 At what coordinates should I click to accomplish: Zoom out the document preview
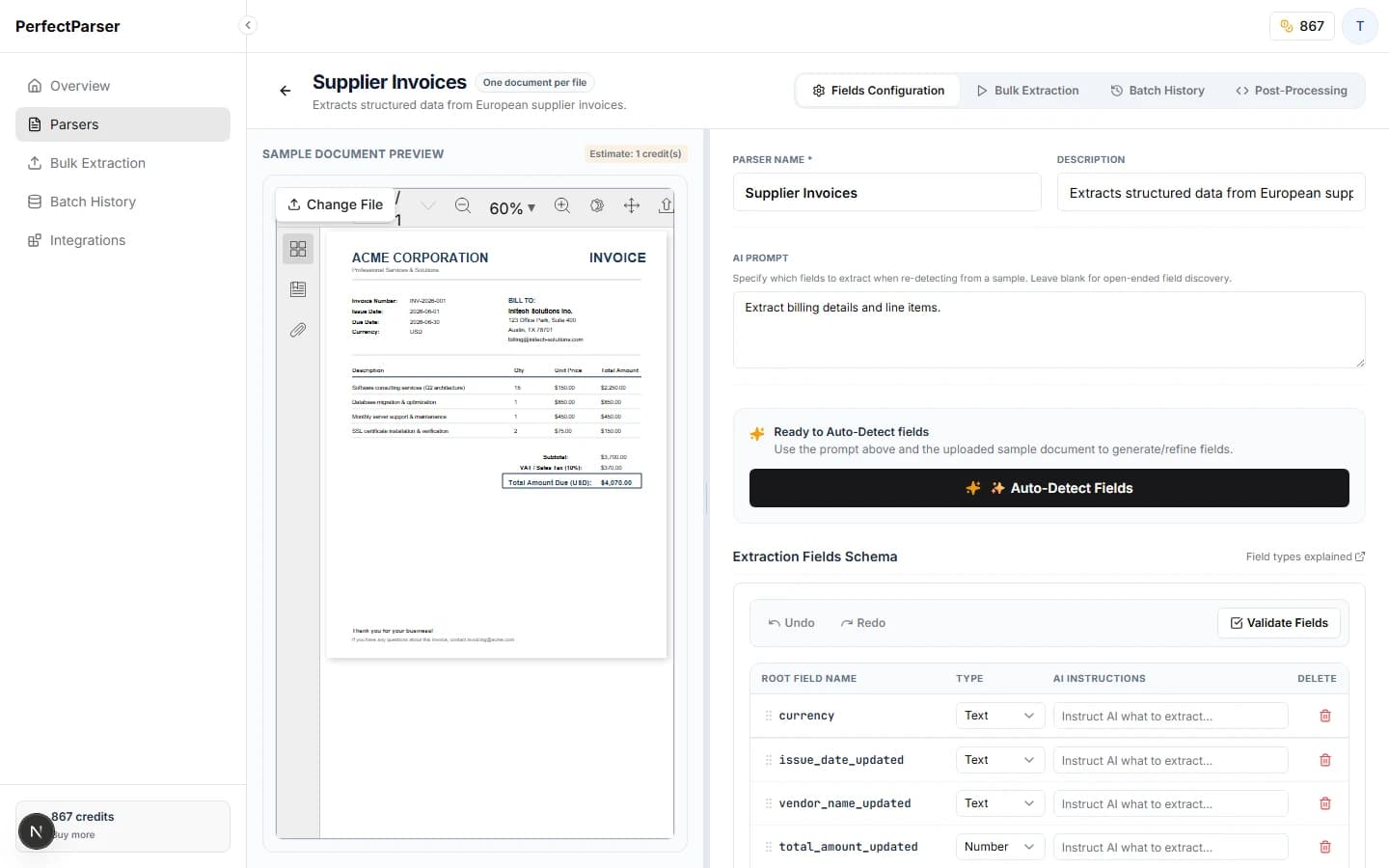pyautogui.click(x=463, y=205)
